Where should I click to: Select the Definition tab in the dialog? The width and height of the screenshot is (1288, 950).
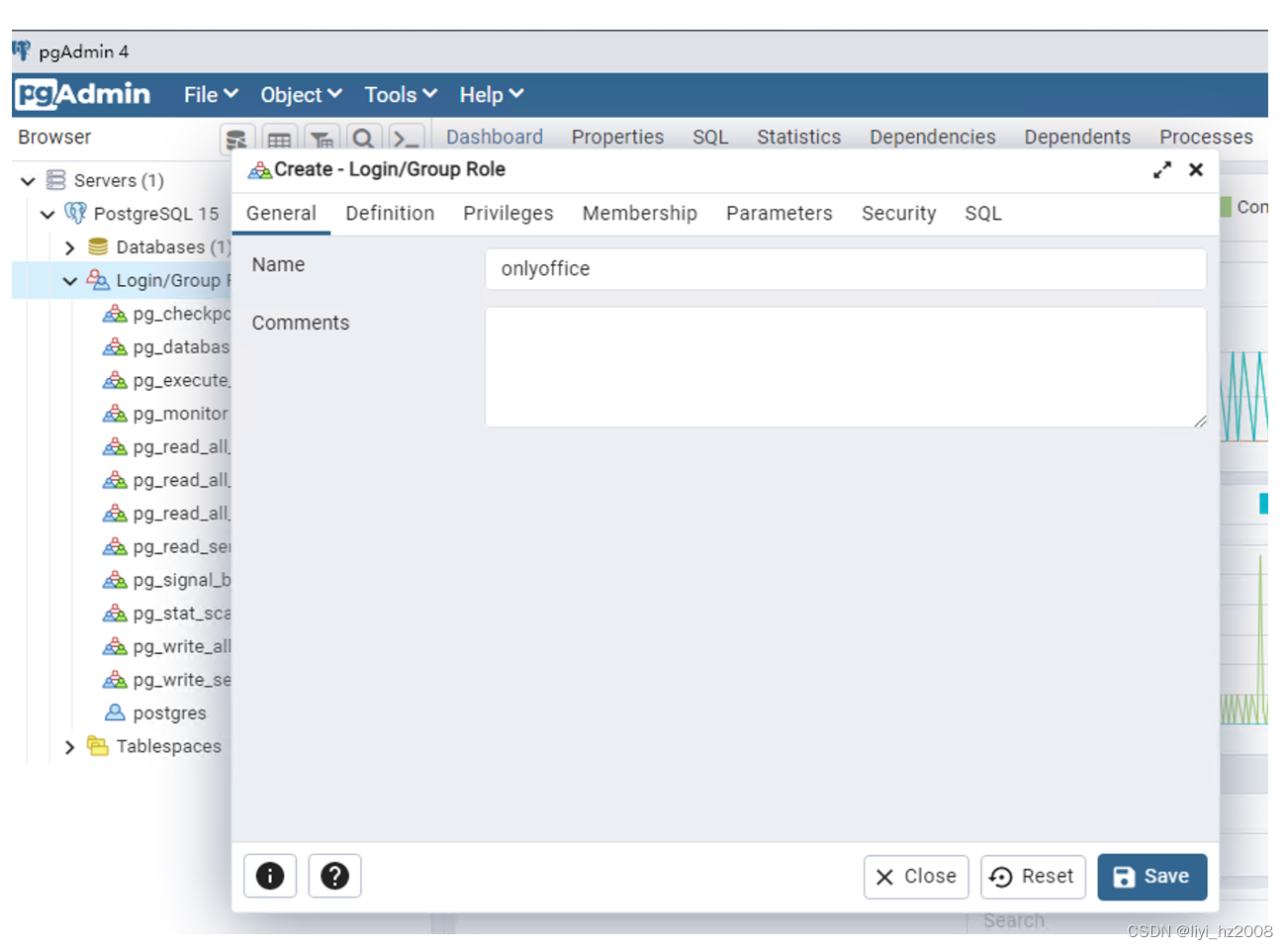click(390, 214)
